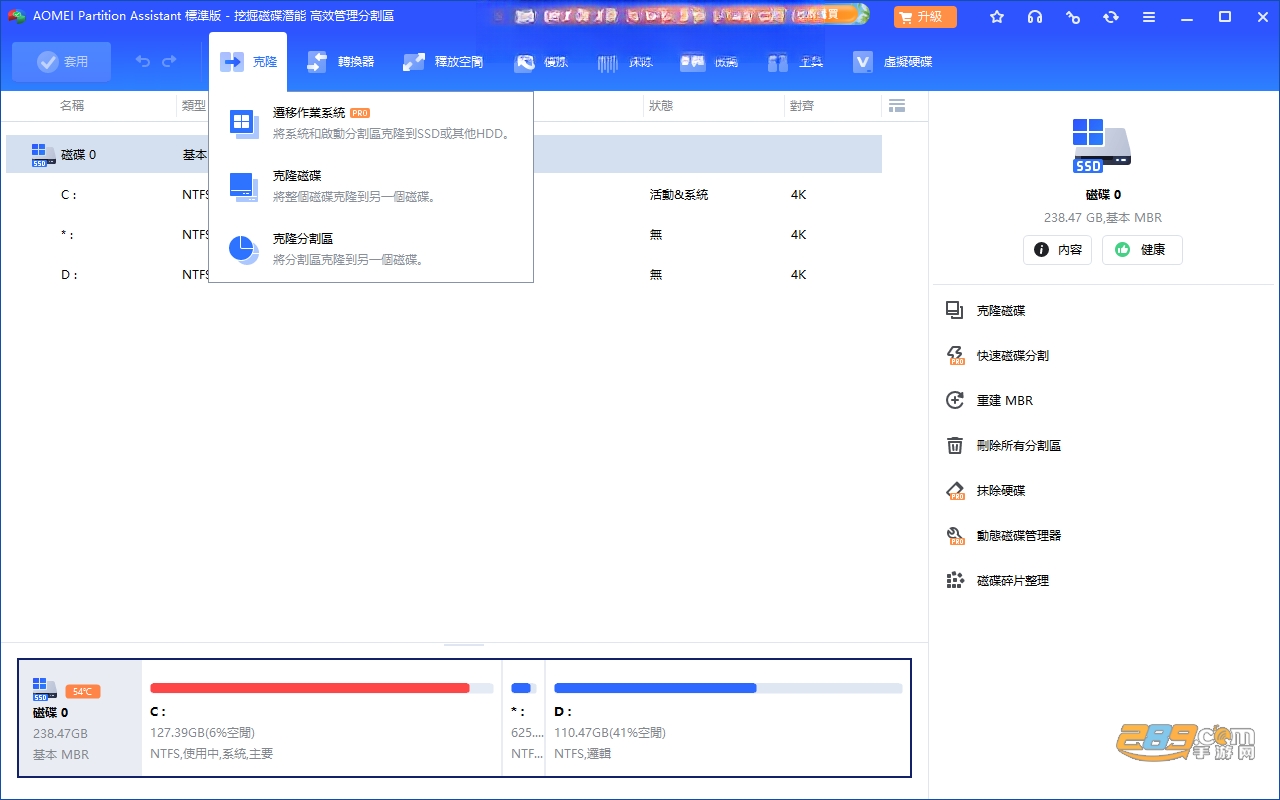The height and width of the screenshot is (800, 1280).
Task: Click the key register icon in title bar
Action: 1073,17
